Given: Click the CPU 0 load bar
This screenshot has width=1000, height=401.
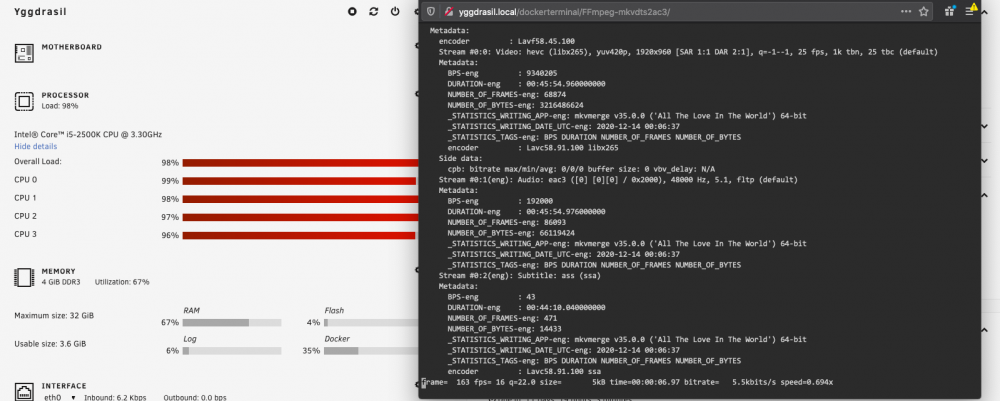Looking at the screenshot, I should coord(299,181).
